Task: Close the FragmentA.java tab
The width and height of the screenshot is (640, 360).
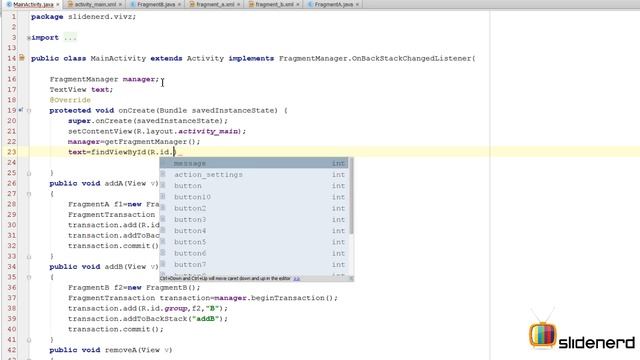Action: pyautogui.click(x=357, y=4)
